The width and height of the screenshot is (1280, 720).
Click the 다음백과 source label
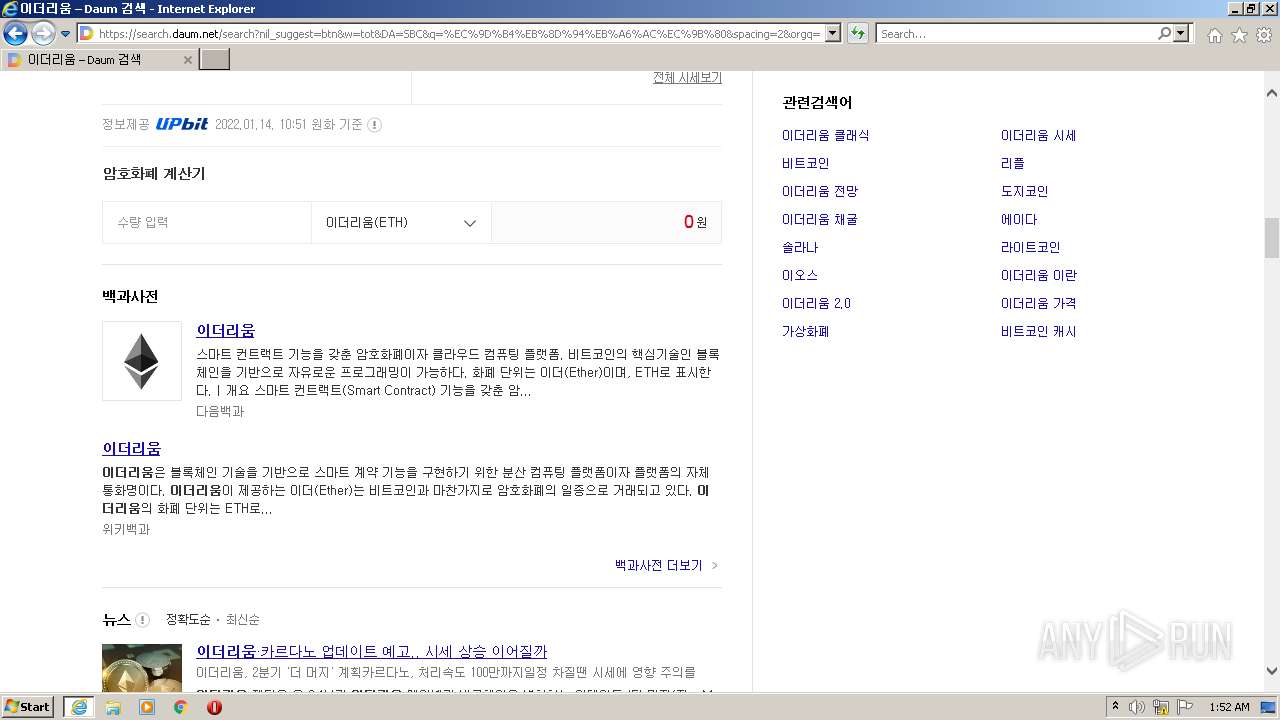click(x=220, y=411)
